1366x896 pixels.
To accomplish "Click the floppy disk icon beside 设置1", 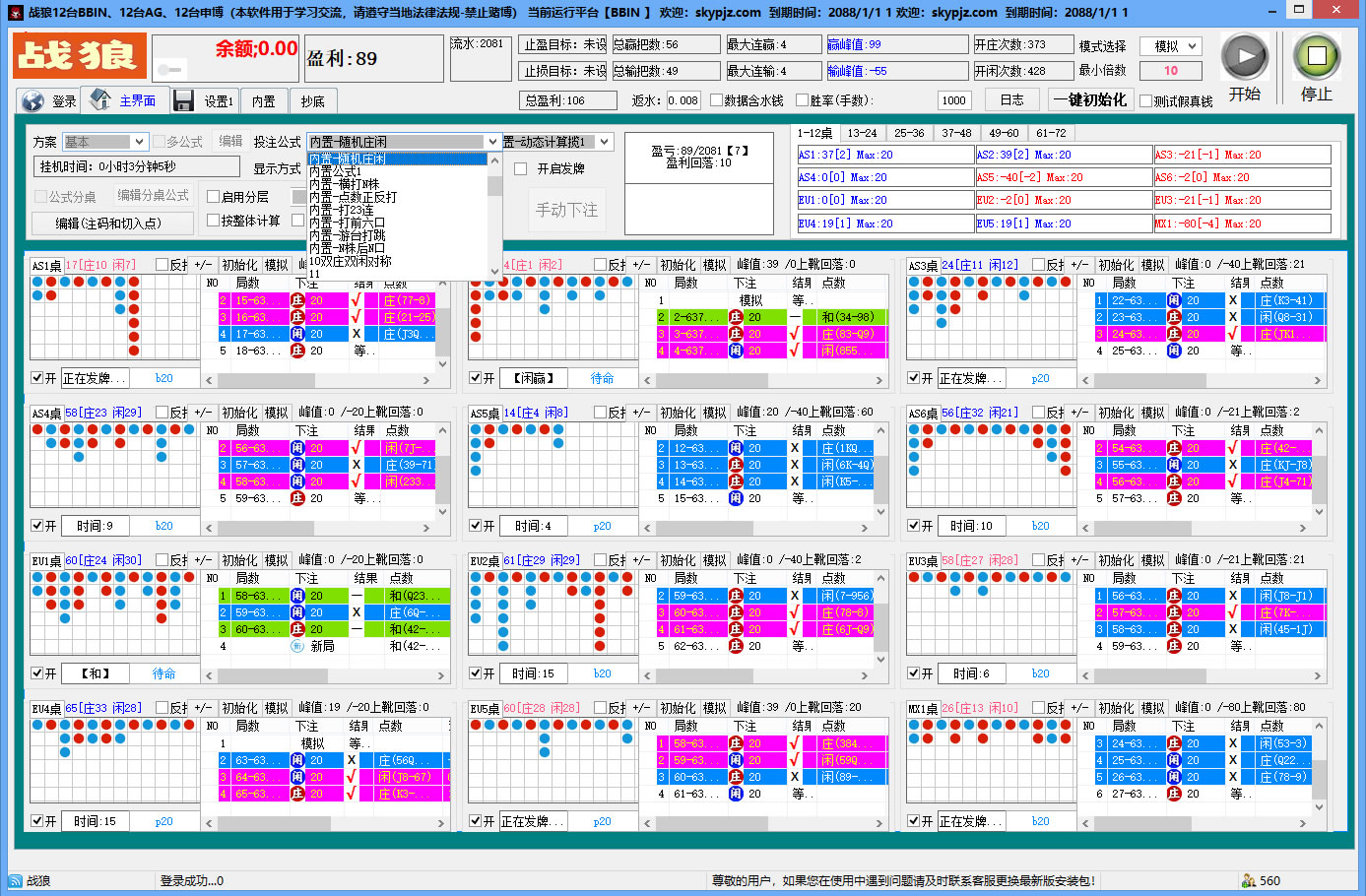I will coord(183,100).
